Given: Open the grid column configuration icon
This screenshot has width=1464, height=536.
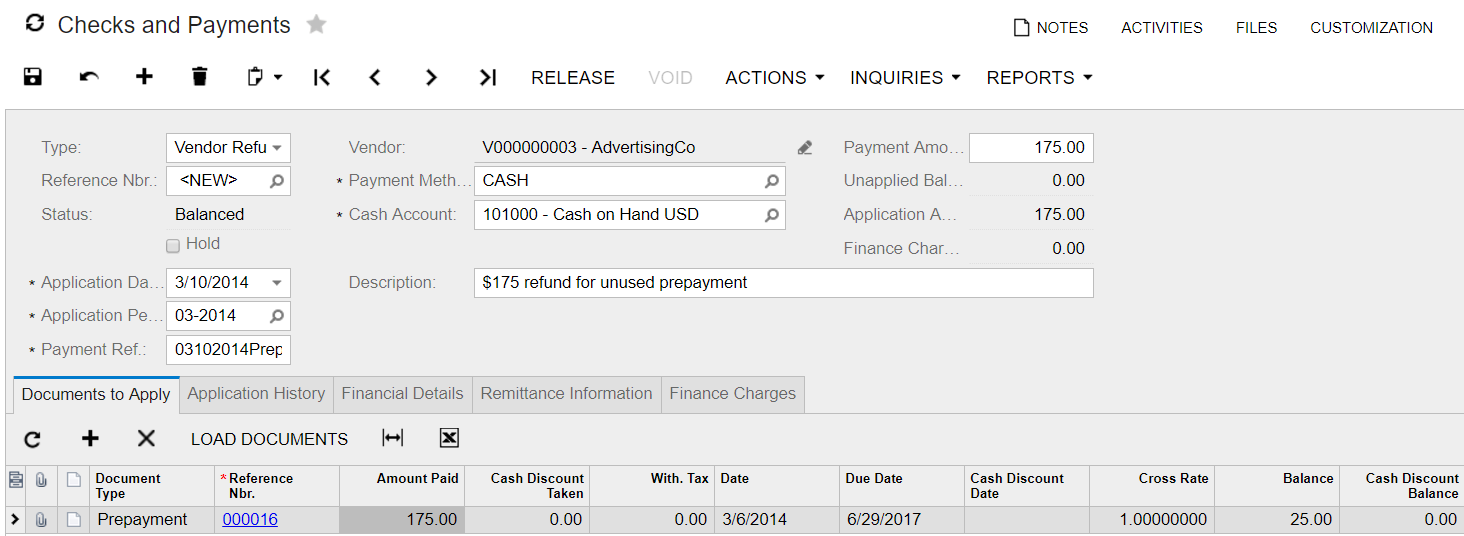Looking at the screenshot, I should coord(15,480).
